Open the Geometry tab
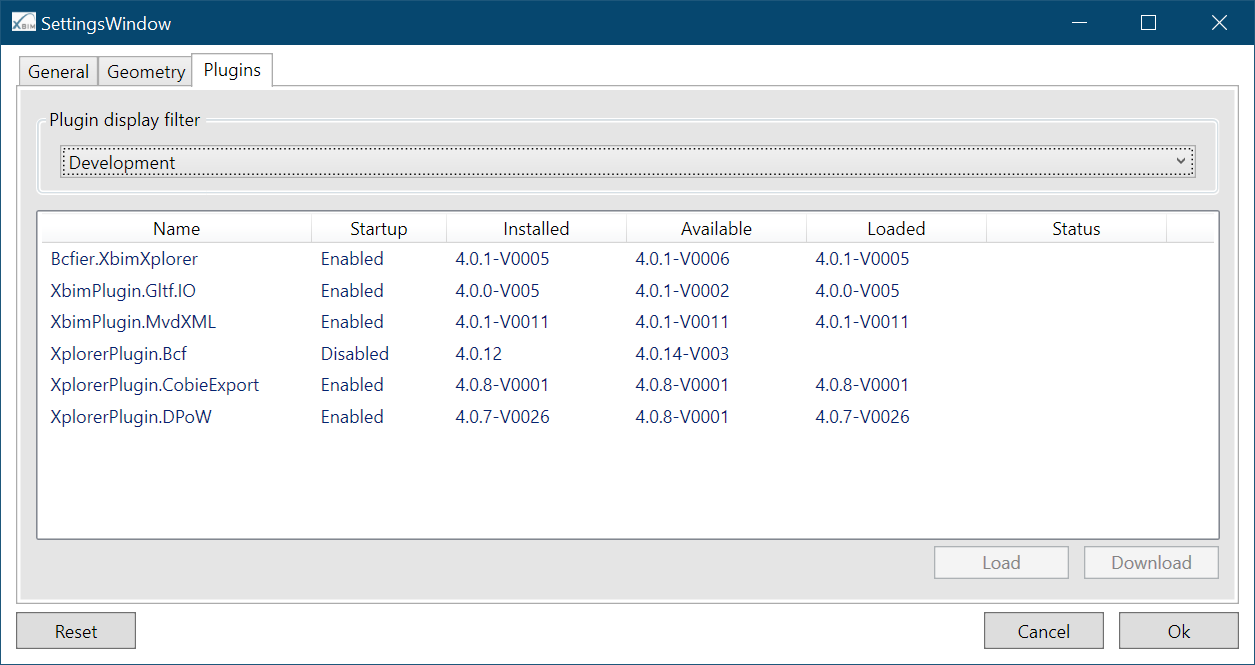 pos(145,71)
